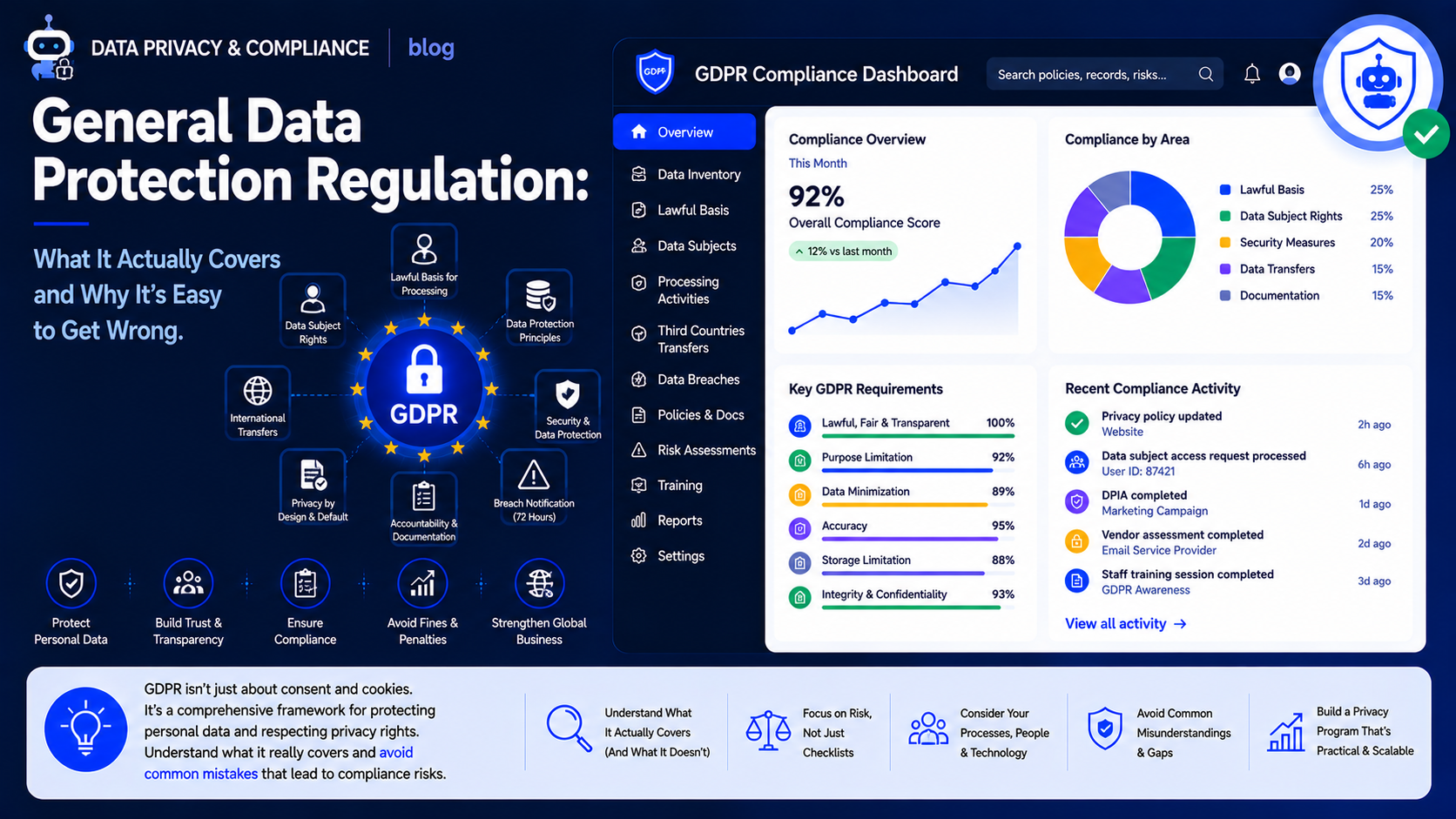This screenshot has width=1456, height=819.
Task: Click the balance scales Focus on Risk icon
Action: (x=768, y=730)
